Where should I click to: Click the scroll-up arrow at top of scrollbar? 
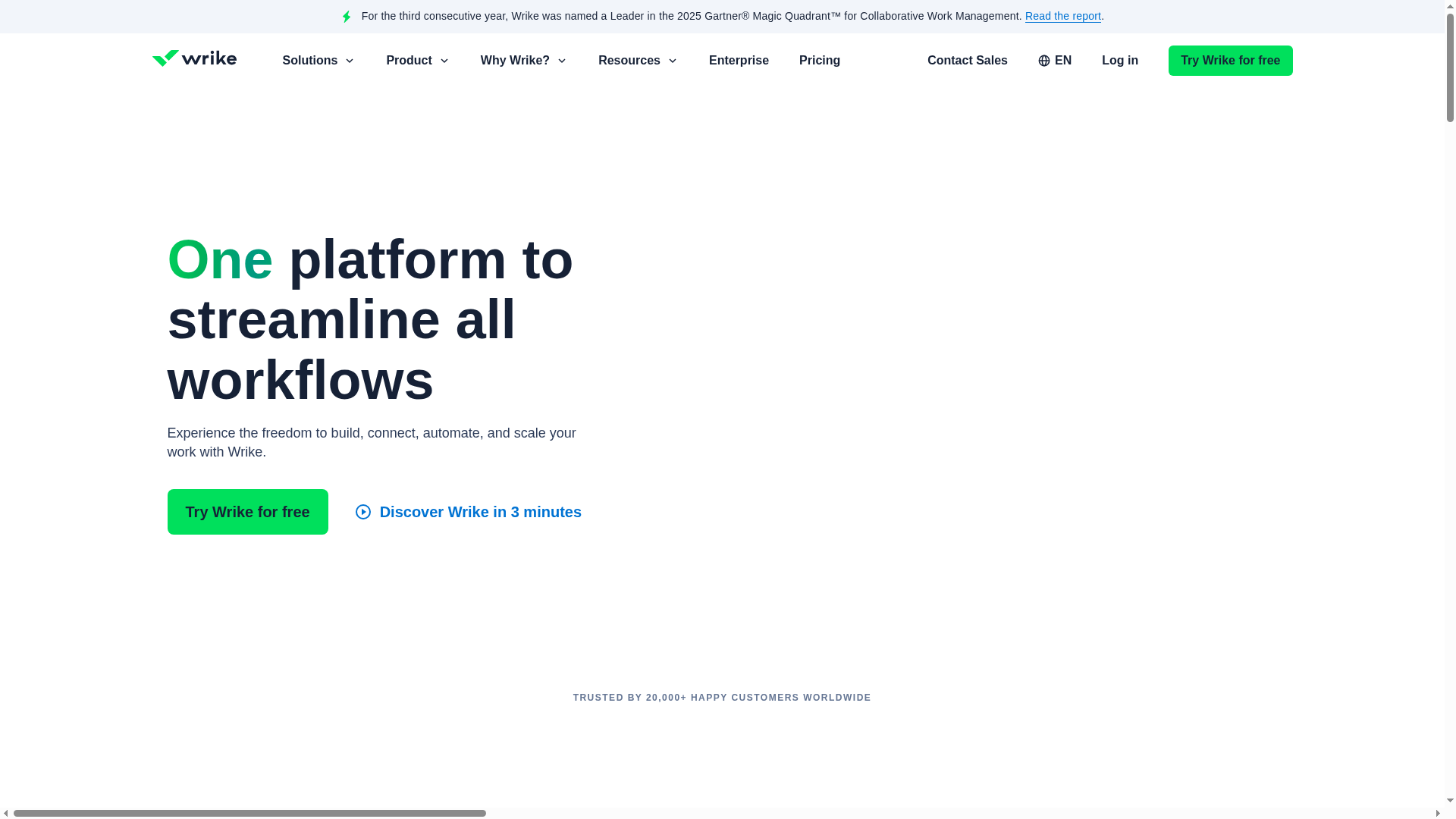click(x=1449, y=6)
